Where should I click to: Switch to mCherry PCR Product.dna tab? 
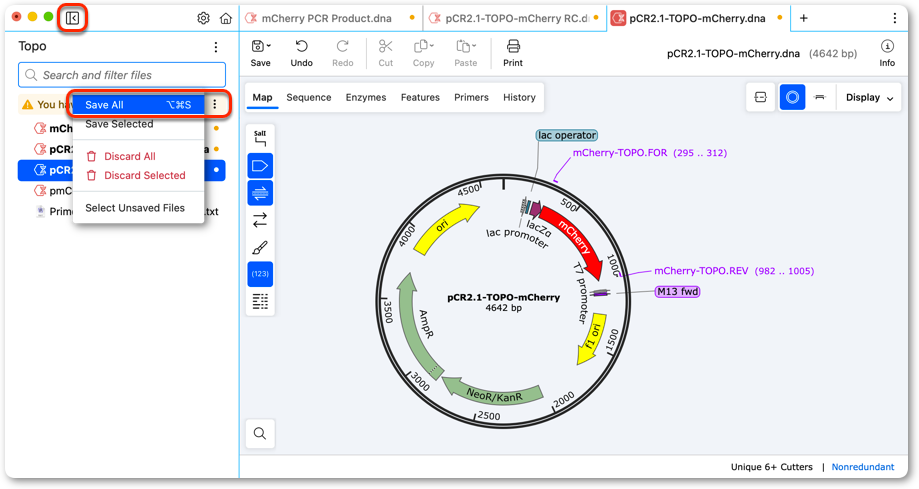[x=331, y=18]
